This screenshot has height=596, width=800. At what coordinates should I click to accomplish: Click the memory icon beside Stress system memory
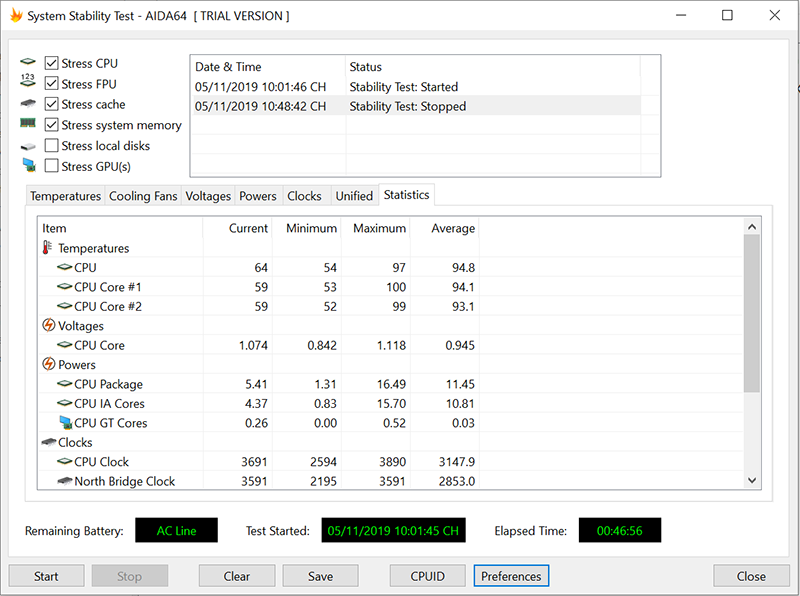[28, 125]
